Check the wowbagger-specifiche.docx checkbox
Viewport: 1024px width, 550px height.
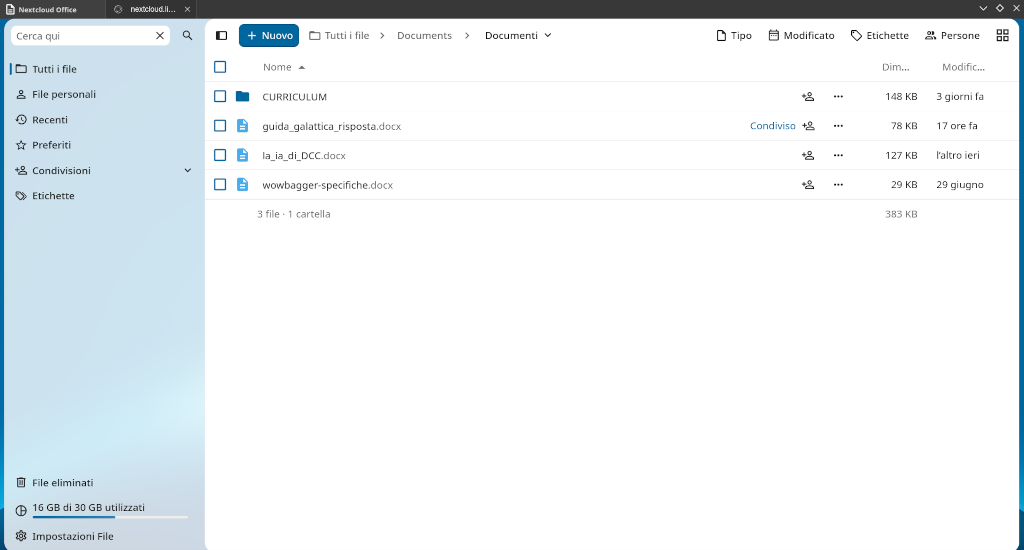coord(220,185)
